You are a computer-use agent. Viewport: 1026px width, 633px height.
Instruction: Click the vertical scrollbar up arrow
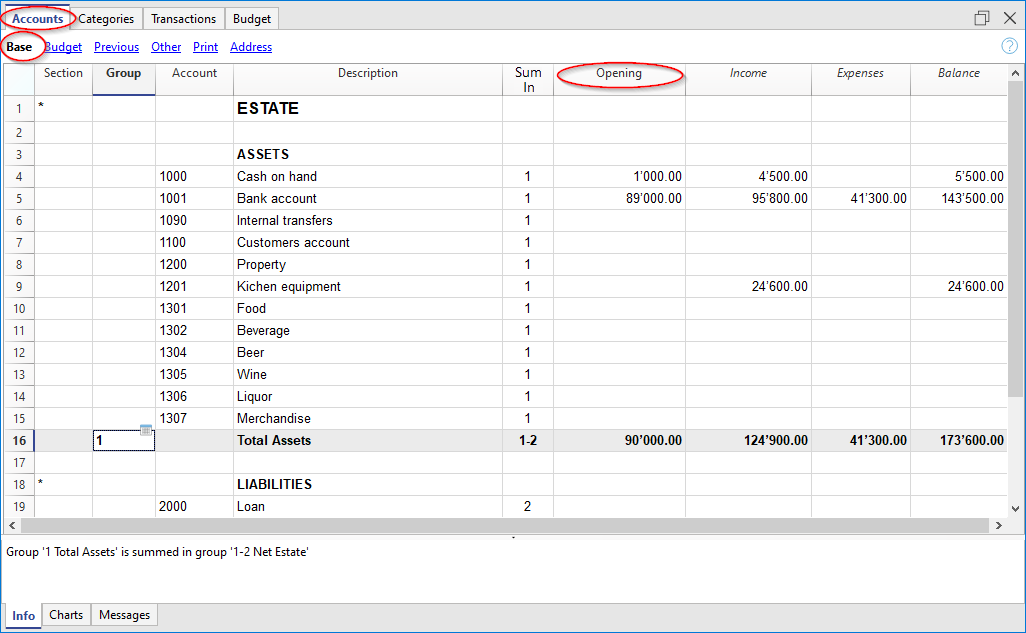(x=1016, y=71)
